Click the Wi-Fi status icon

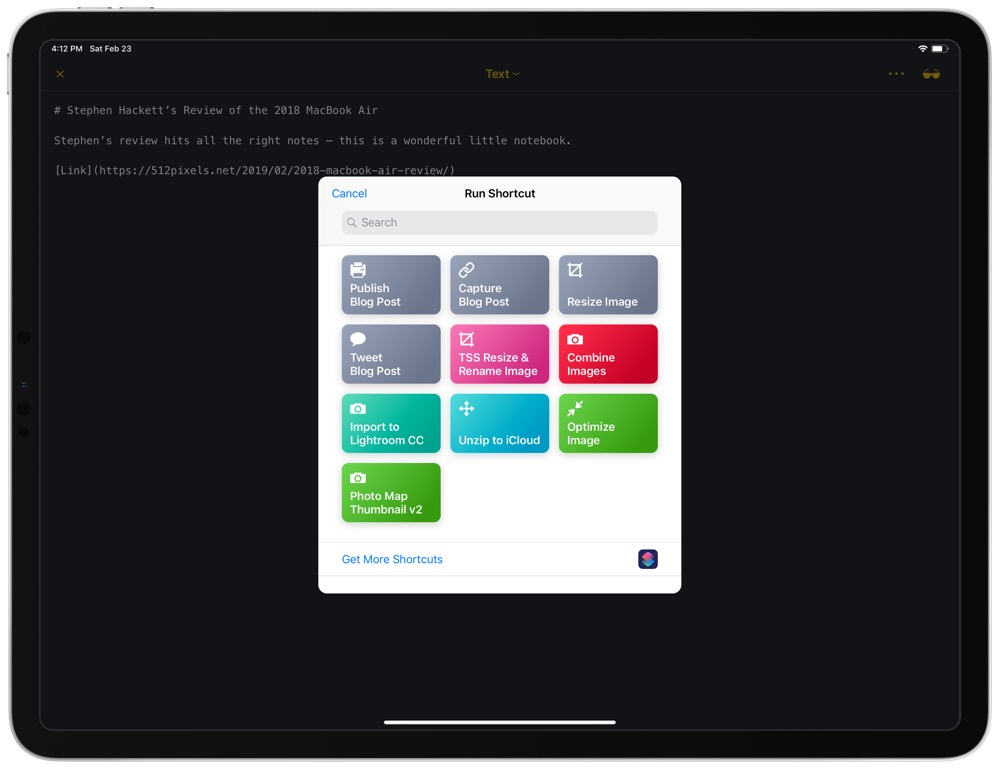[x=922, y=48]
